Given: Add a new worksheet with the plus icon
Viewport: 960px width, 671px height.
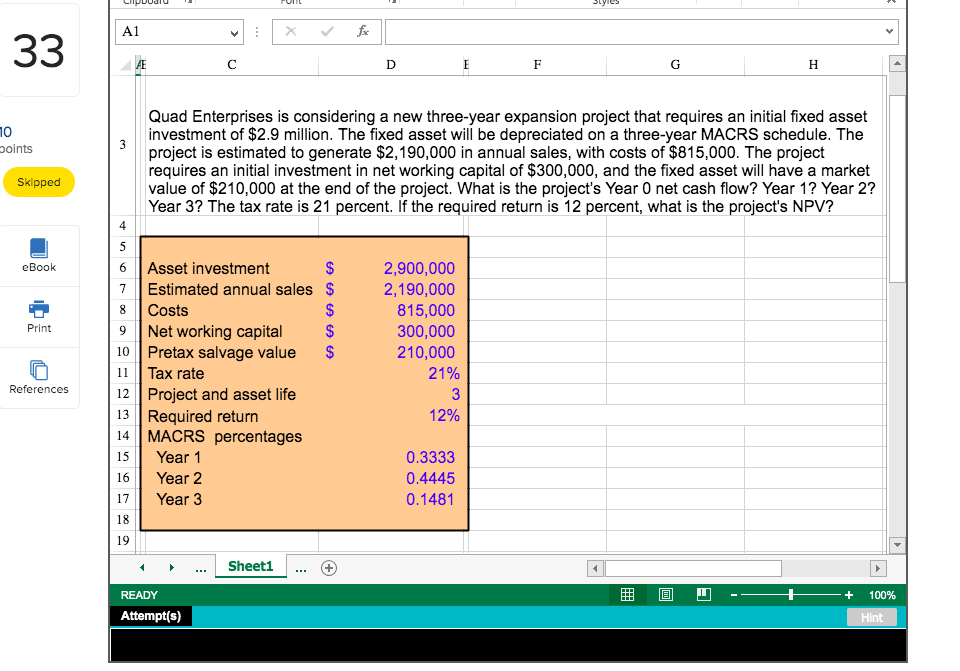Looking at the screenshot, I should coord(328,566).
